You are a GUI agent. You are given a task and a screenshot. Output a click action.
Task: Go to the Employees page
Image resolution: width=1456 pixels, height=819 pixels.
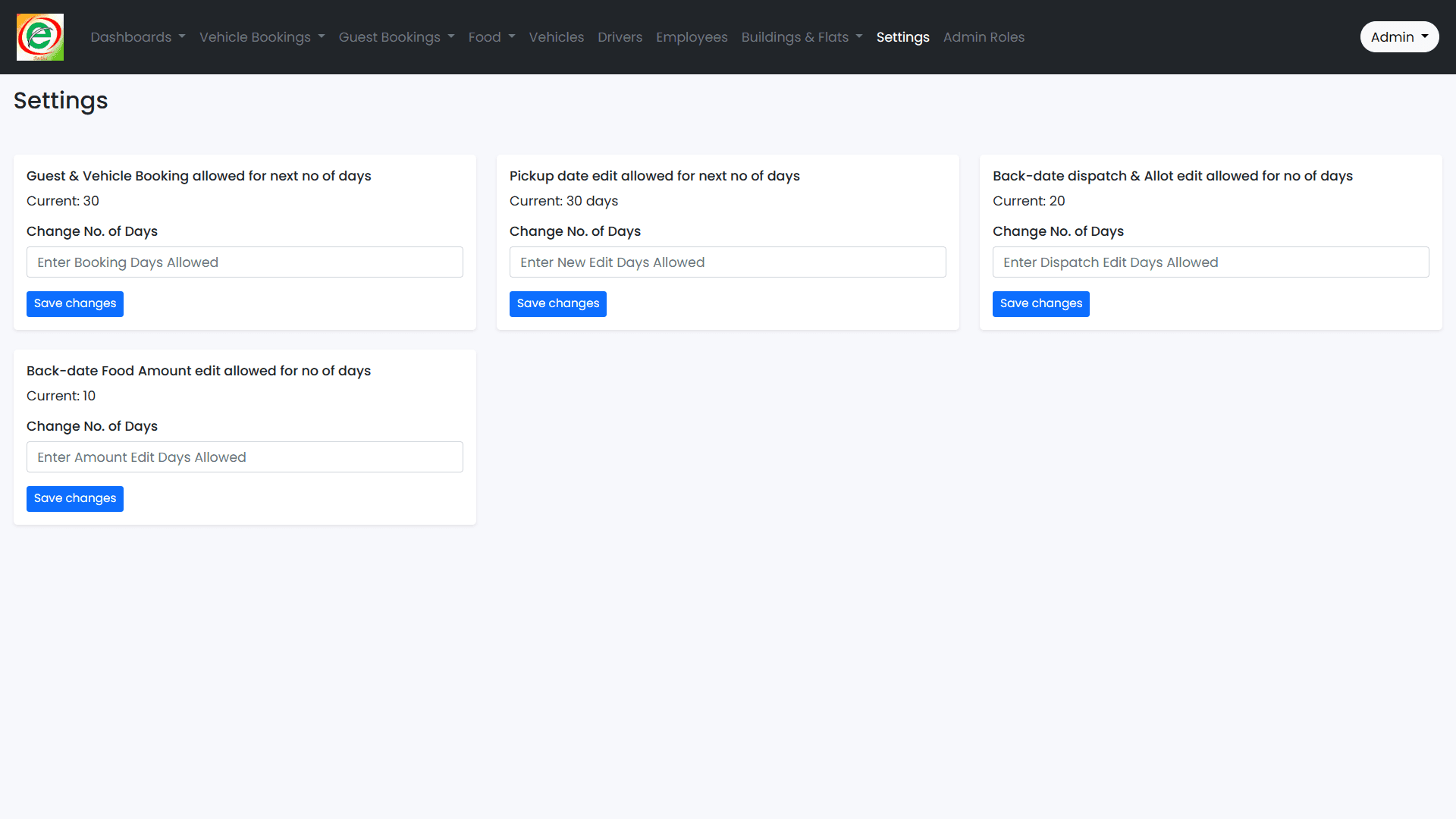coord(691,36)
